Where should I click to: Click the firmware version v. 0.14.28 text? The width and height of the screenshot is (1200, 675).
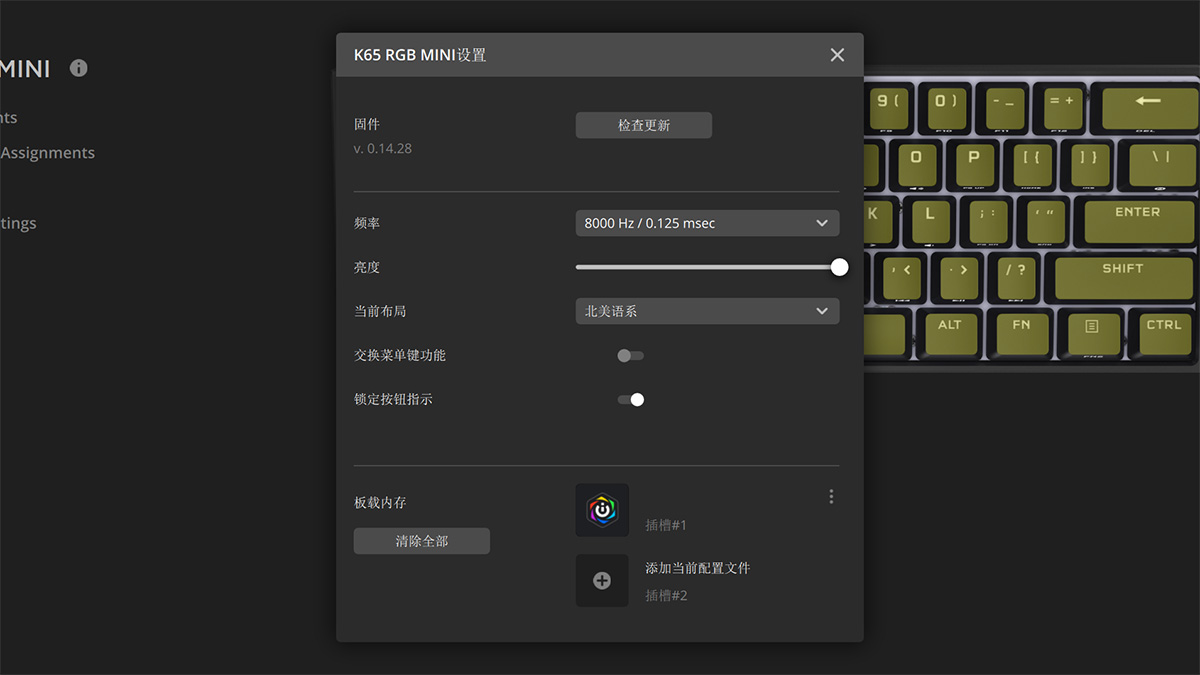[x=383, y=149]
